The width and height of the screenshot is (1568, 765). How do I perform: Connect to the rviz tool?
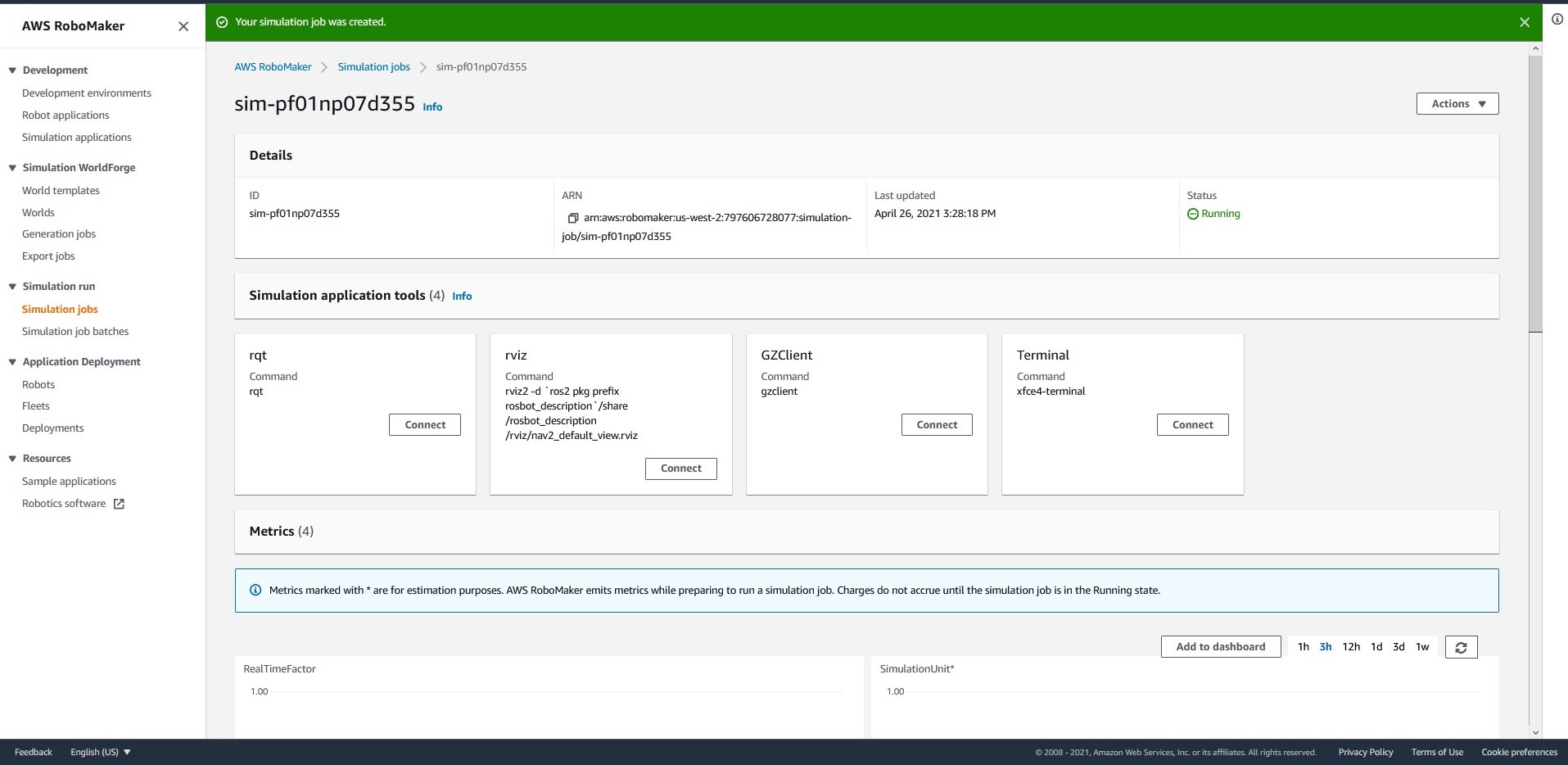point(681,469)
